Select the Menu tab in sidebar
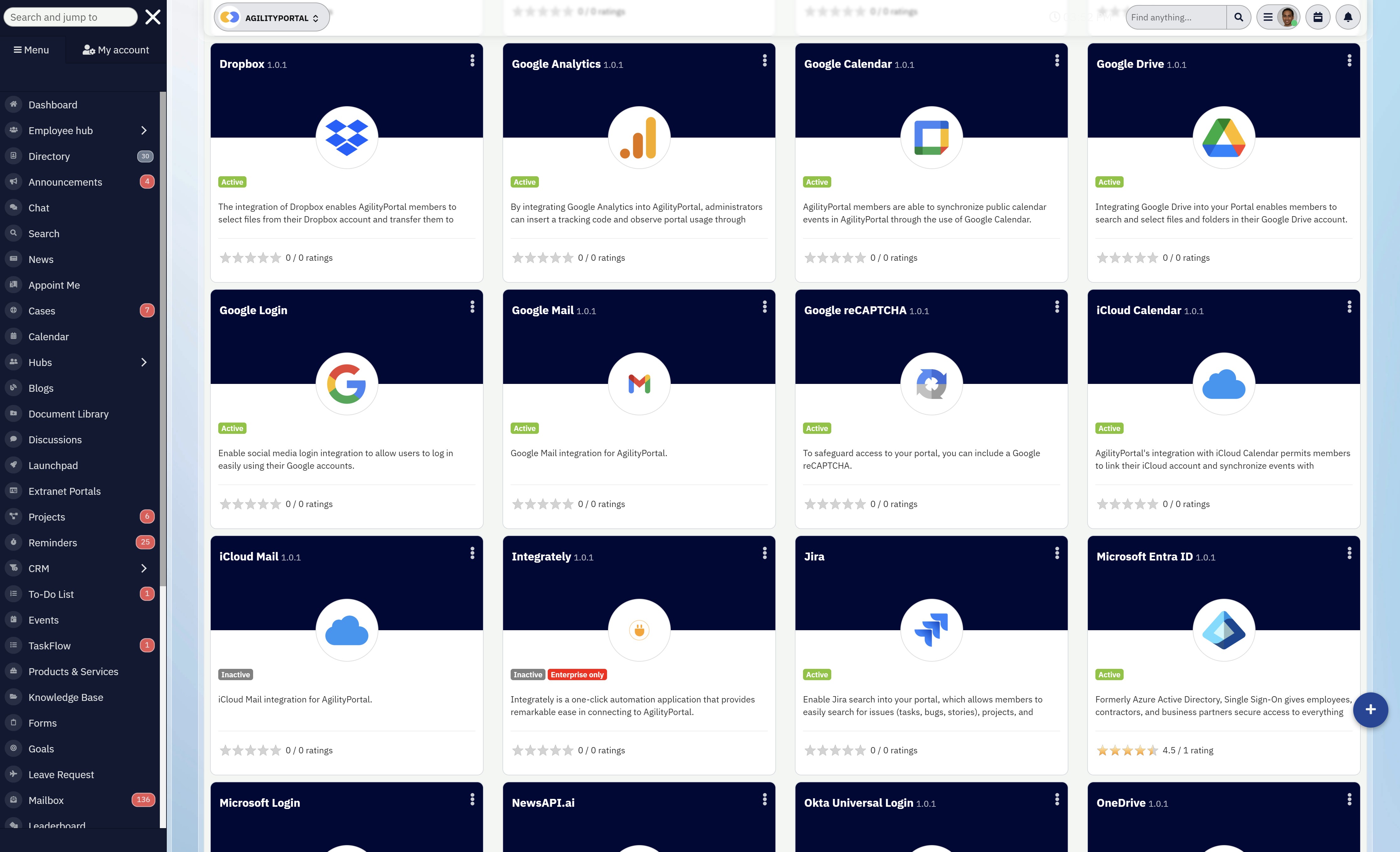The width and height of the screenshot is (1400, 852). tap(31, 50)
